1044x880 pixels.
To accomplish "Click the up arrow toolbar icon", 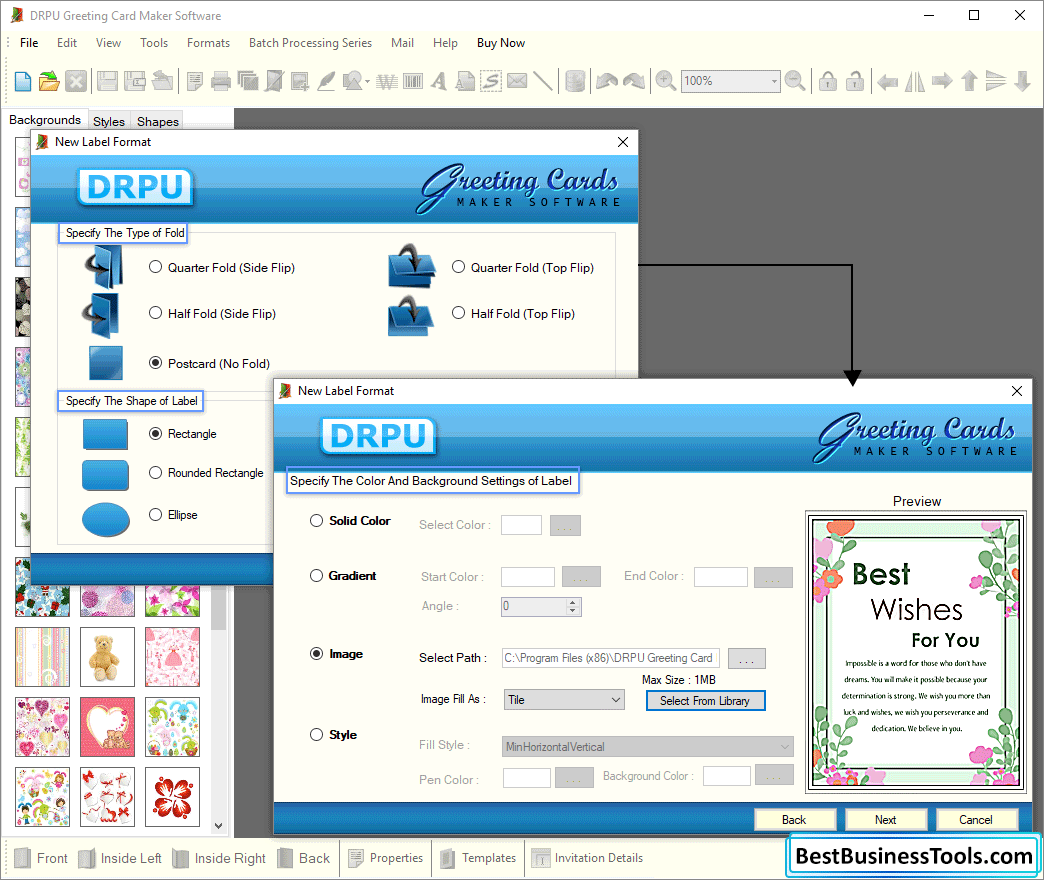I will click(x=969, y=81).
